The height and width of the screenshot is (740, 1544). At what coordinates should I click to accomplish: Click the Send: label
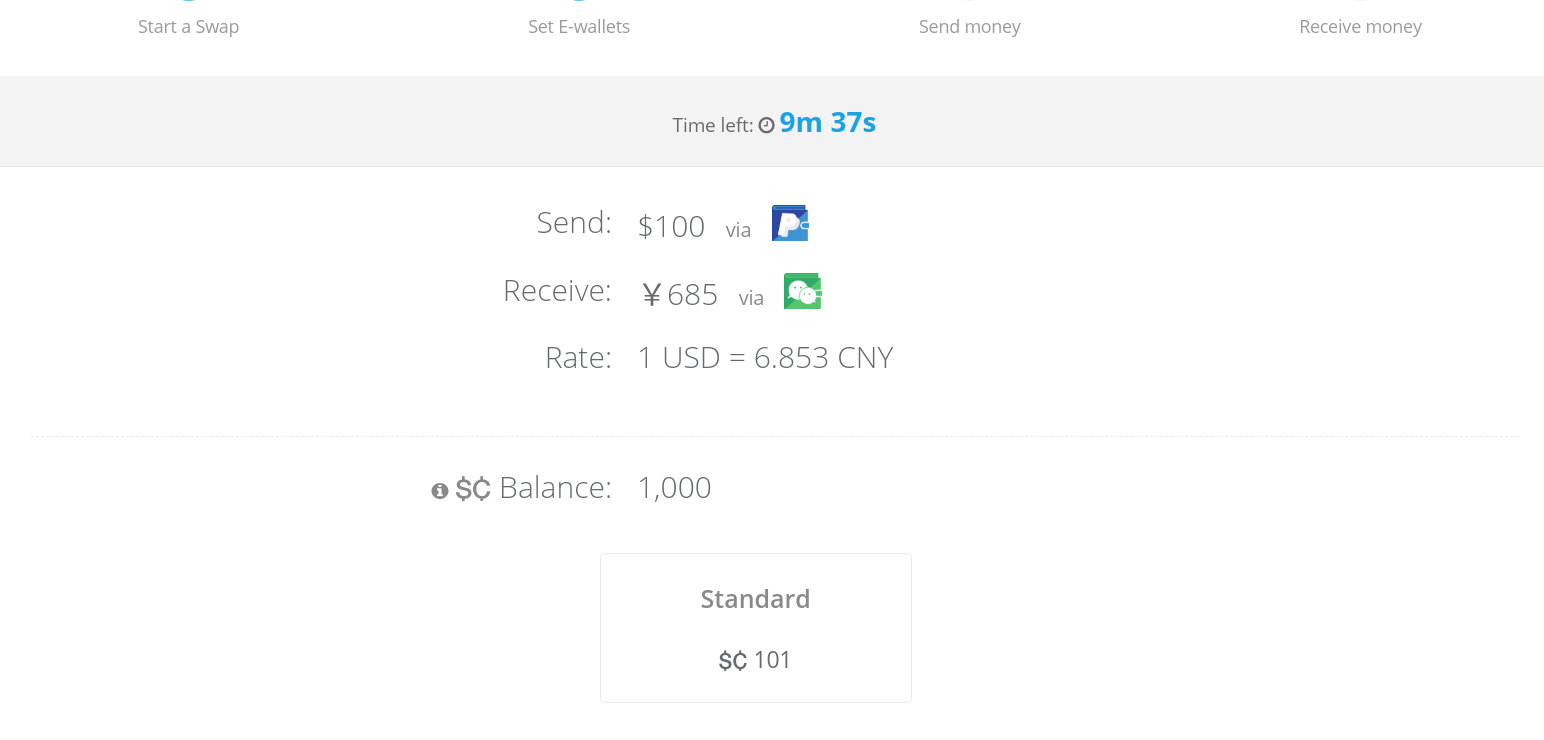coord(574,222)
